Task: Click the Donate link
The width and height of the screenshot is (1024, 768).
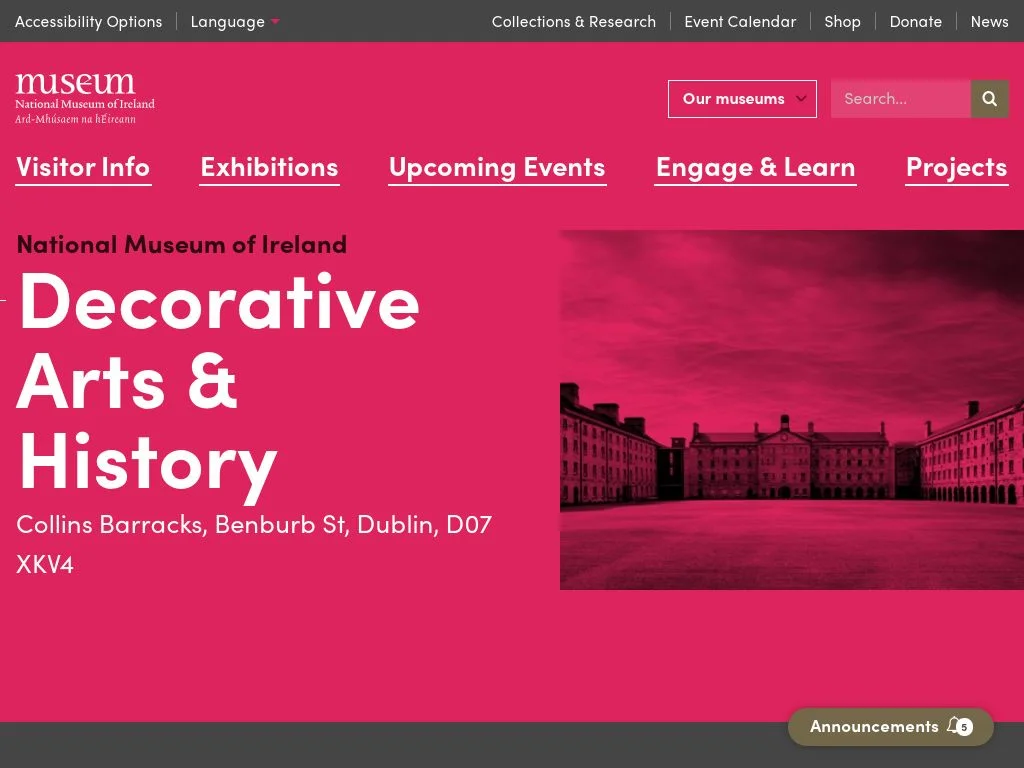Action: pyautogui.click(x=916, y=22)
